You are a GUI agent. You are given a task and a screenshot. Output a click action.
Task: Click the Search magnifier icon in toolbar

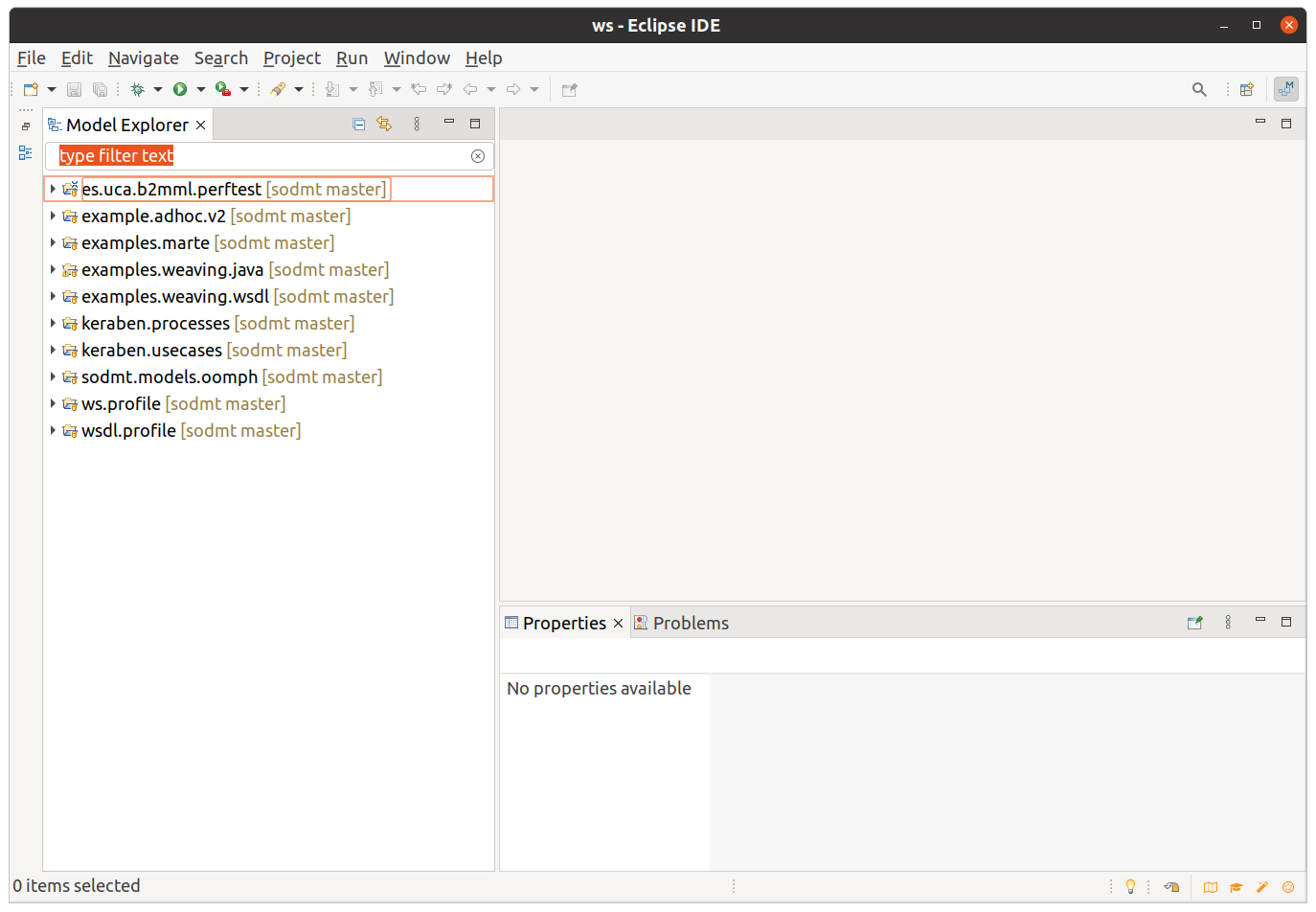1199,89
